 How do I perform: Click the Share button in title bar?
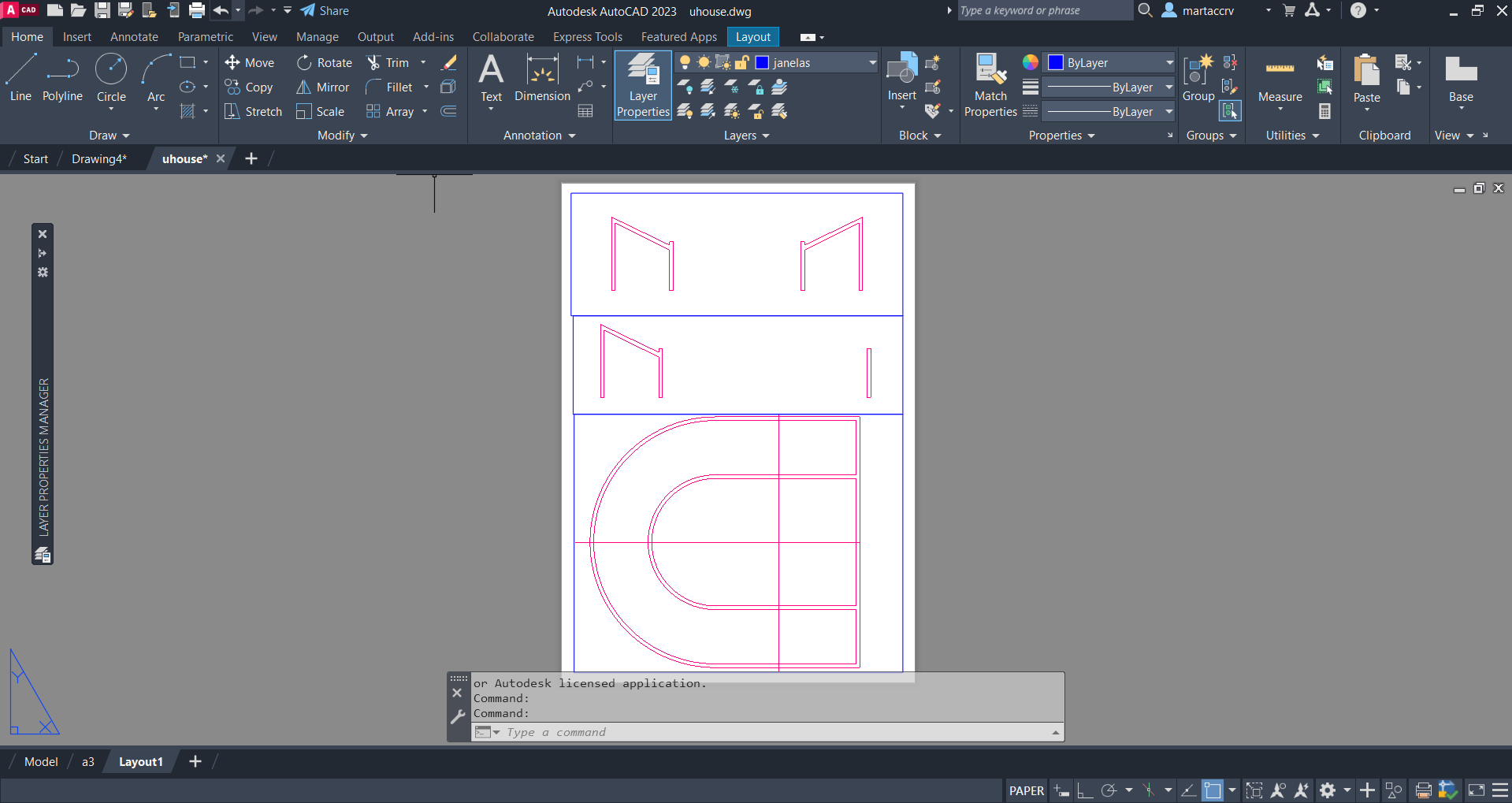(325, 11)
